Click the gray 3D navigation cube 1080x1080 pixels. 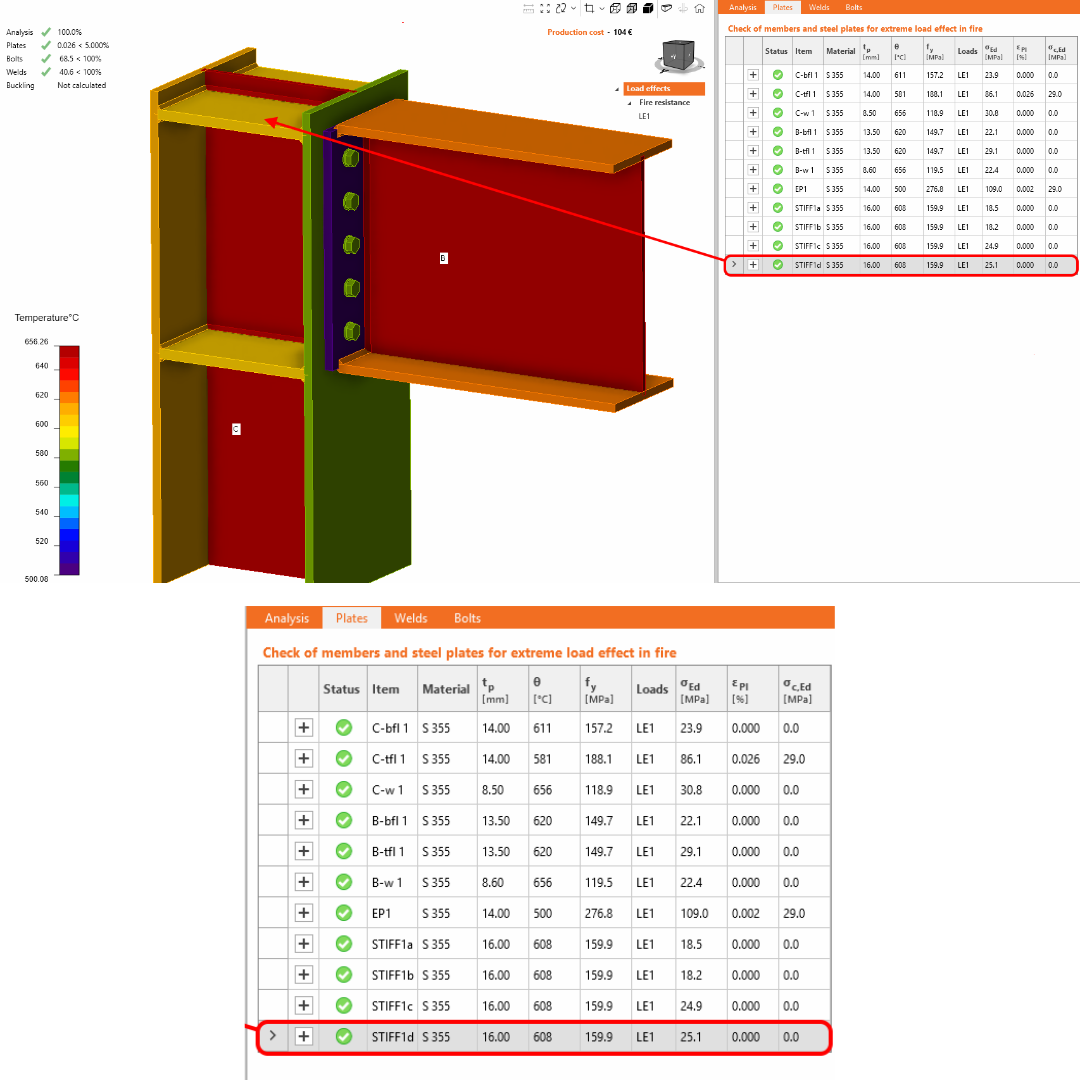point(678,55)
